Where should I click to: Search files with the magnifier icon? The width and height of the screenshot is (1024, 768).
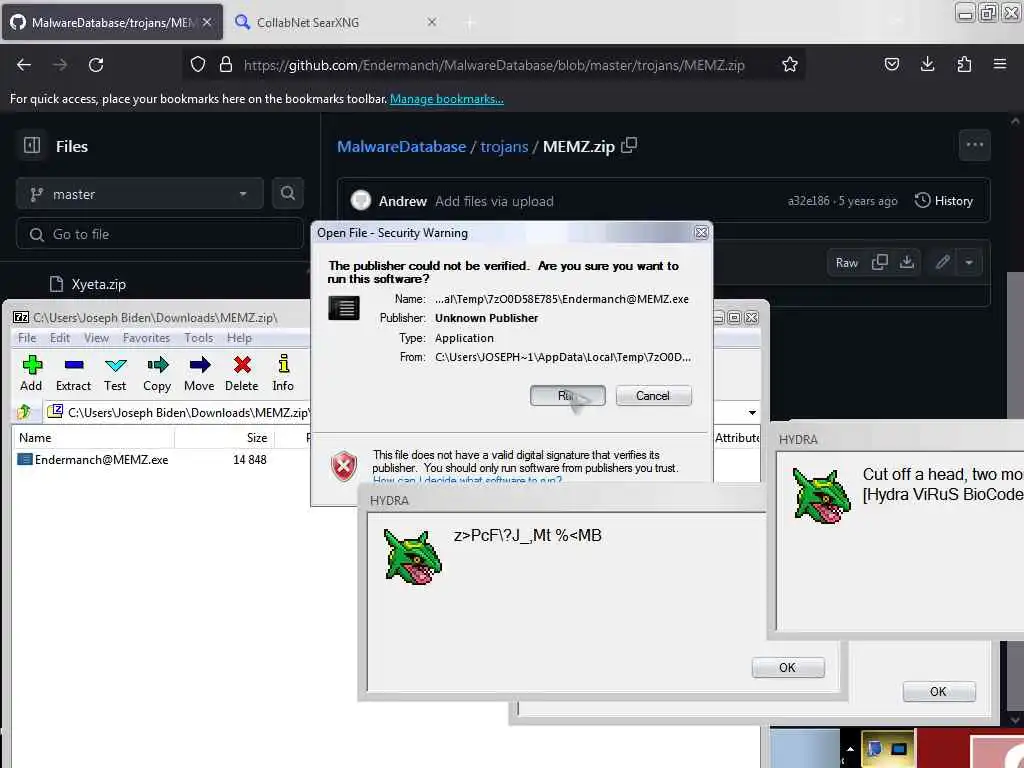[287, 193]
